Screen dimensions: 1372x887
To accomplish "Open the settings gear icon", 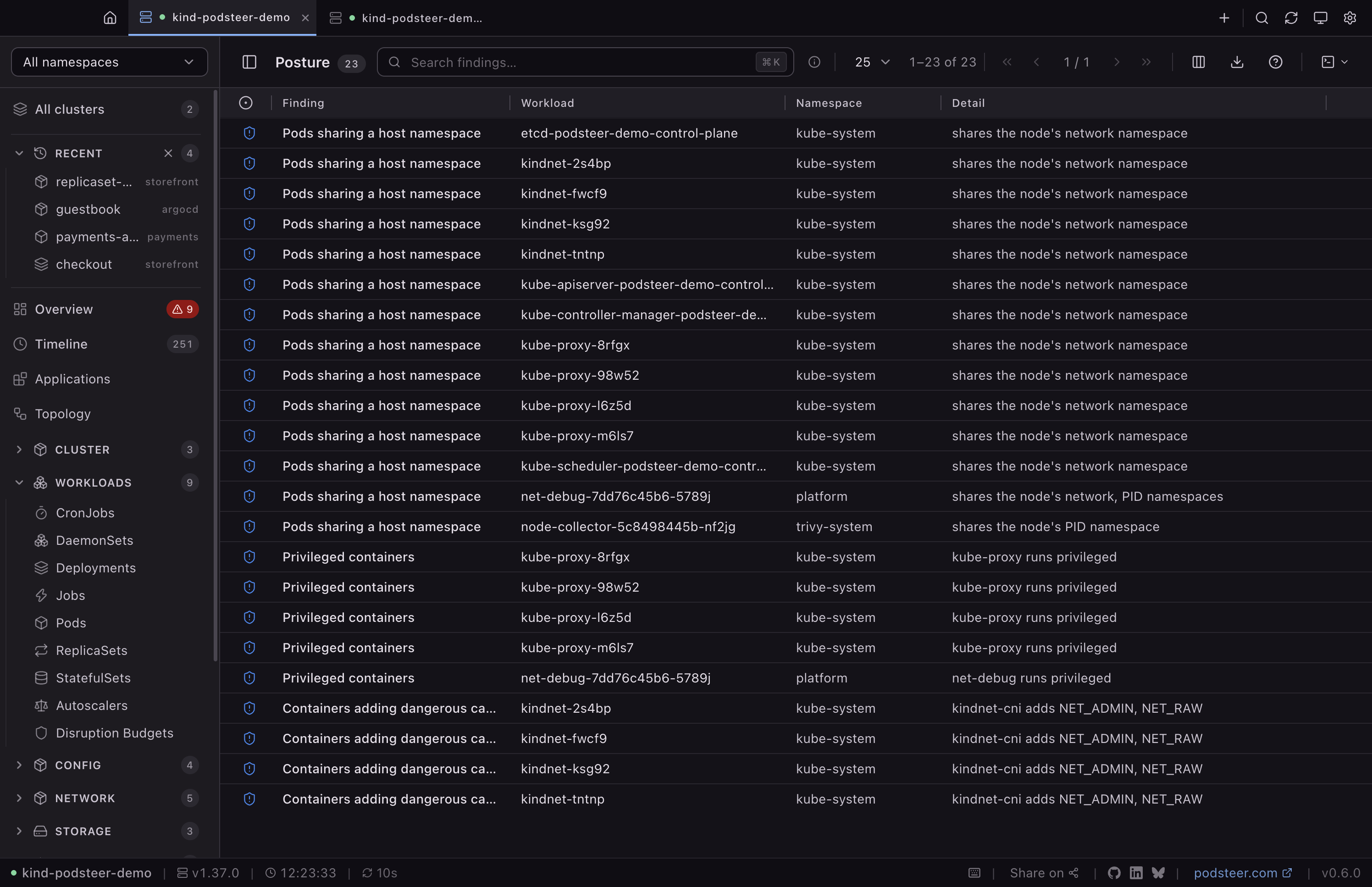I will coord(1350,18).
